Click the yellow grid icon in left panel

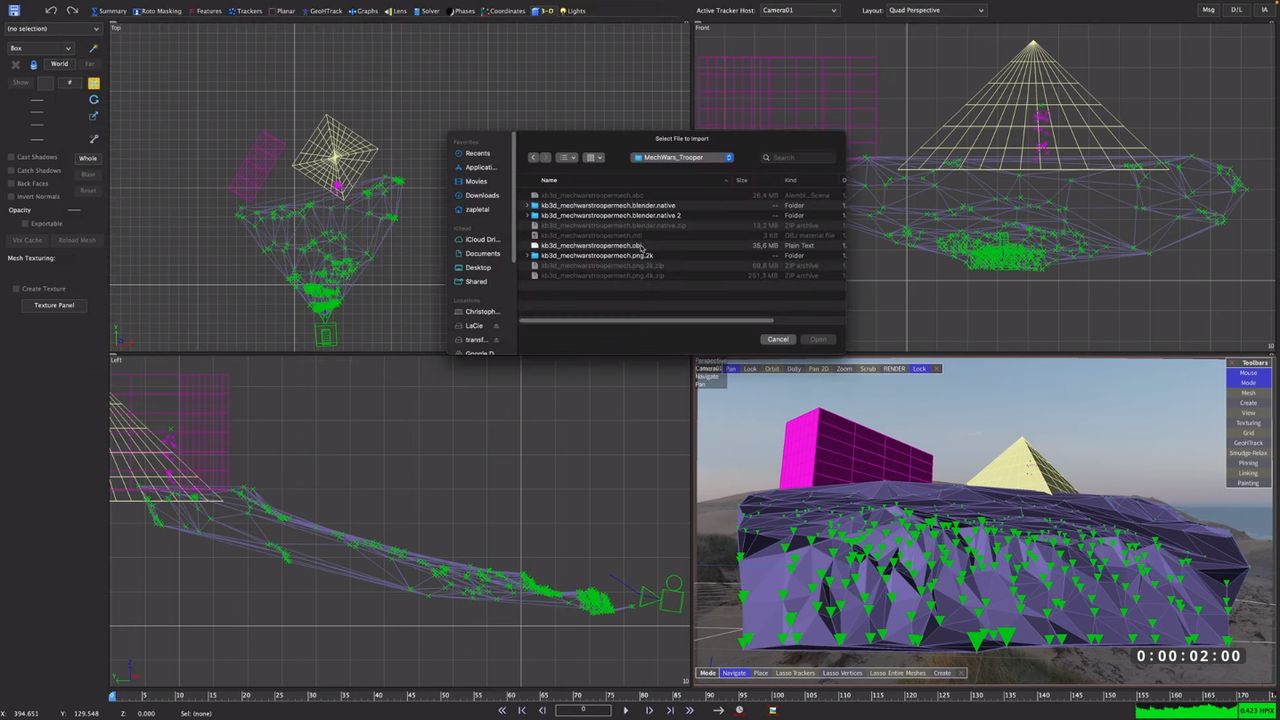94,83
